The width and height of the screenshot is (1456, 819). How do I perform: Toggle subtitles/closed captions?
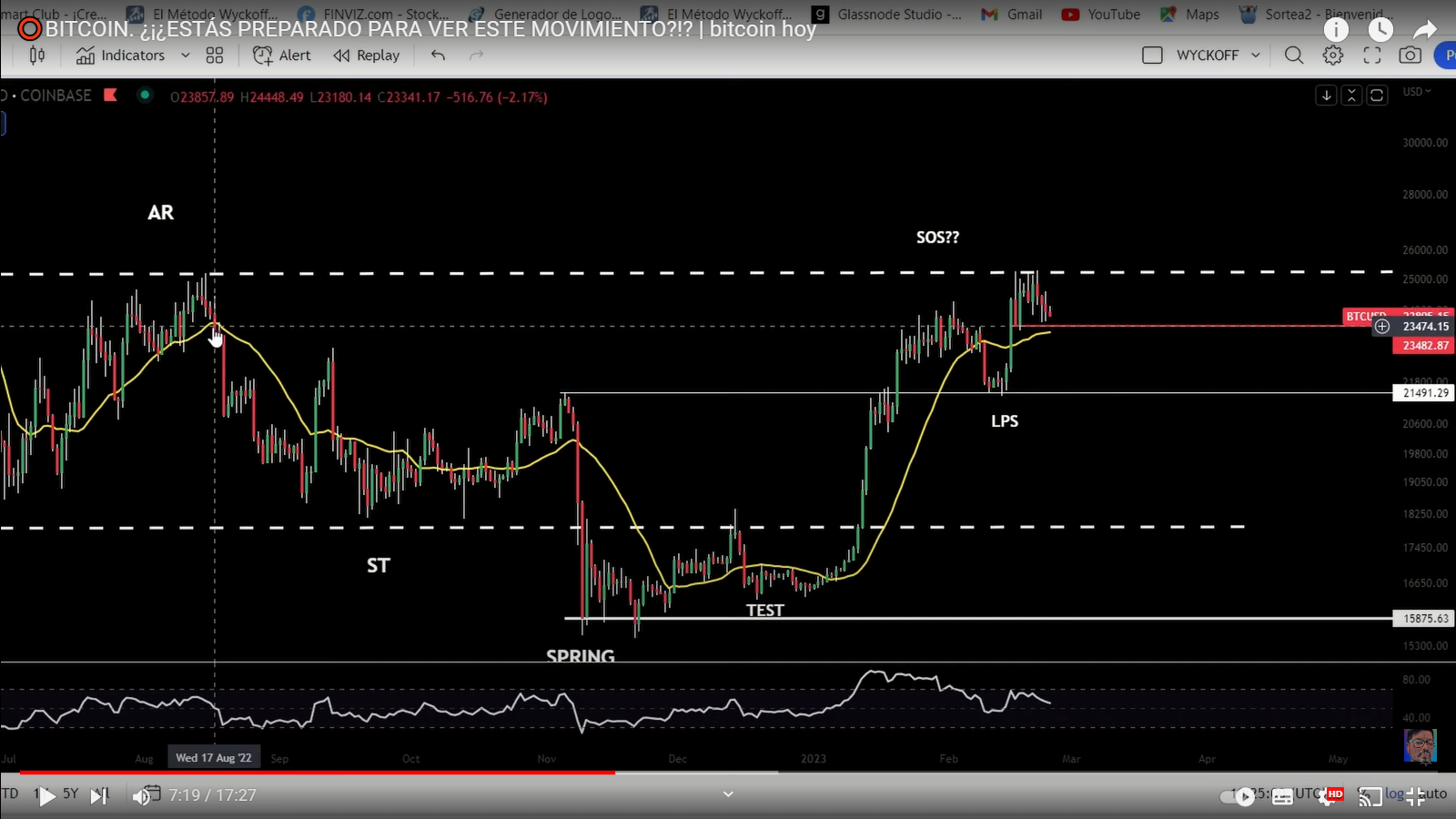(1282, 797)
